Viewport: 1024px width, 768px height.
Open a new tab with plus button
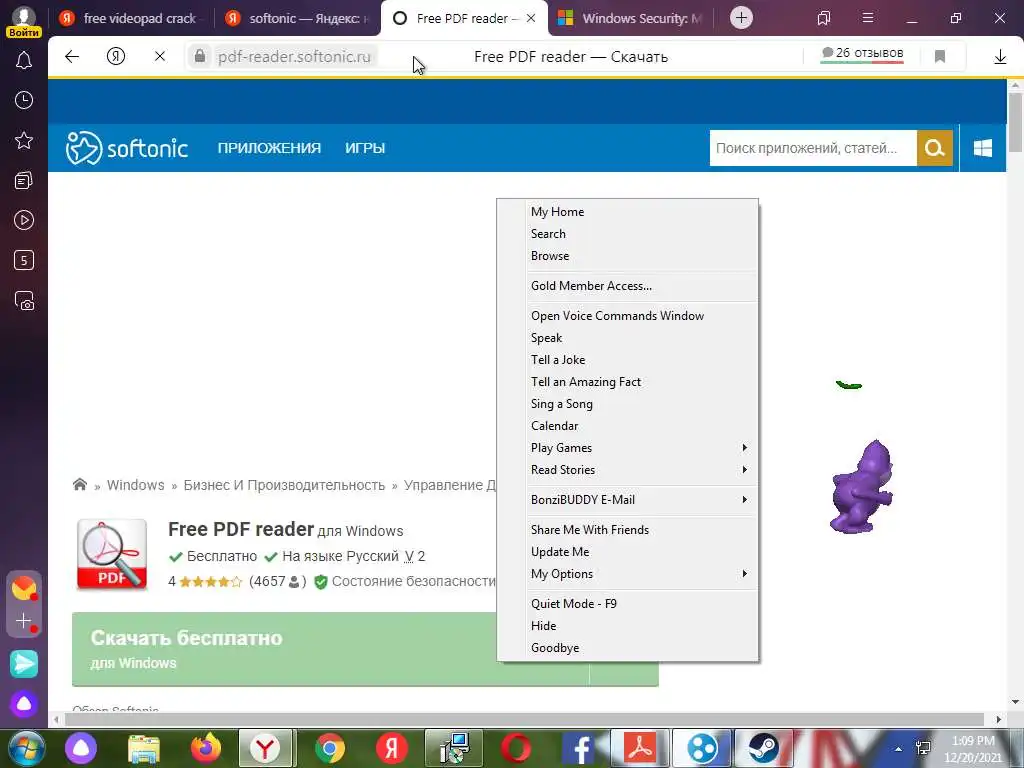[x=741, y=18]
